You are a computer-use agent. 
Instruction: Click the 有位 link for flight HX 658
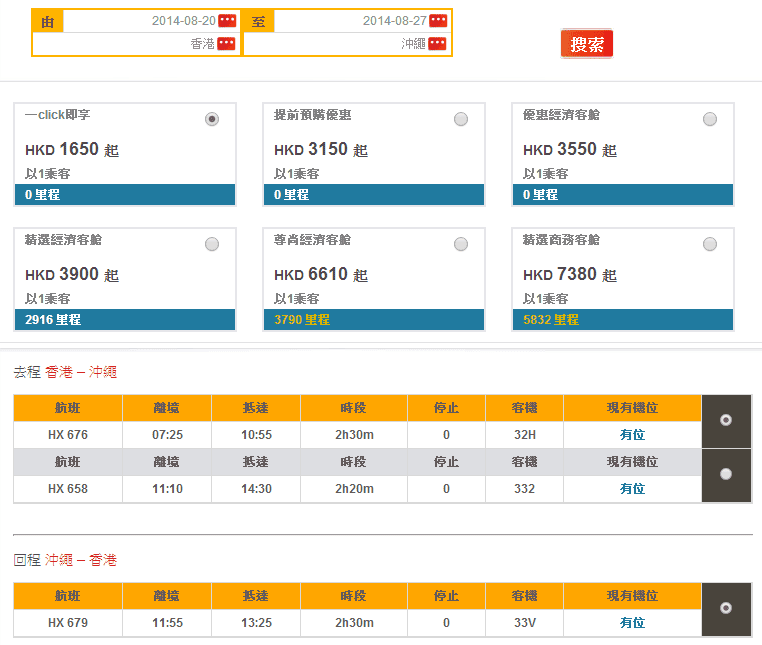[632, 489]
